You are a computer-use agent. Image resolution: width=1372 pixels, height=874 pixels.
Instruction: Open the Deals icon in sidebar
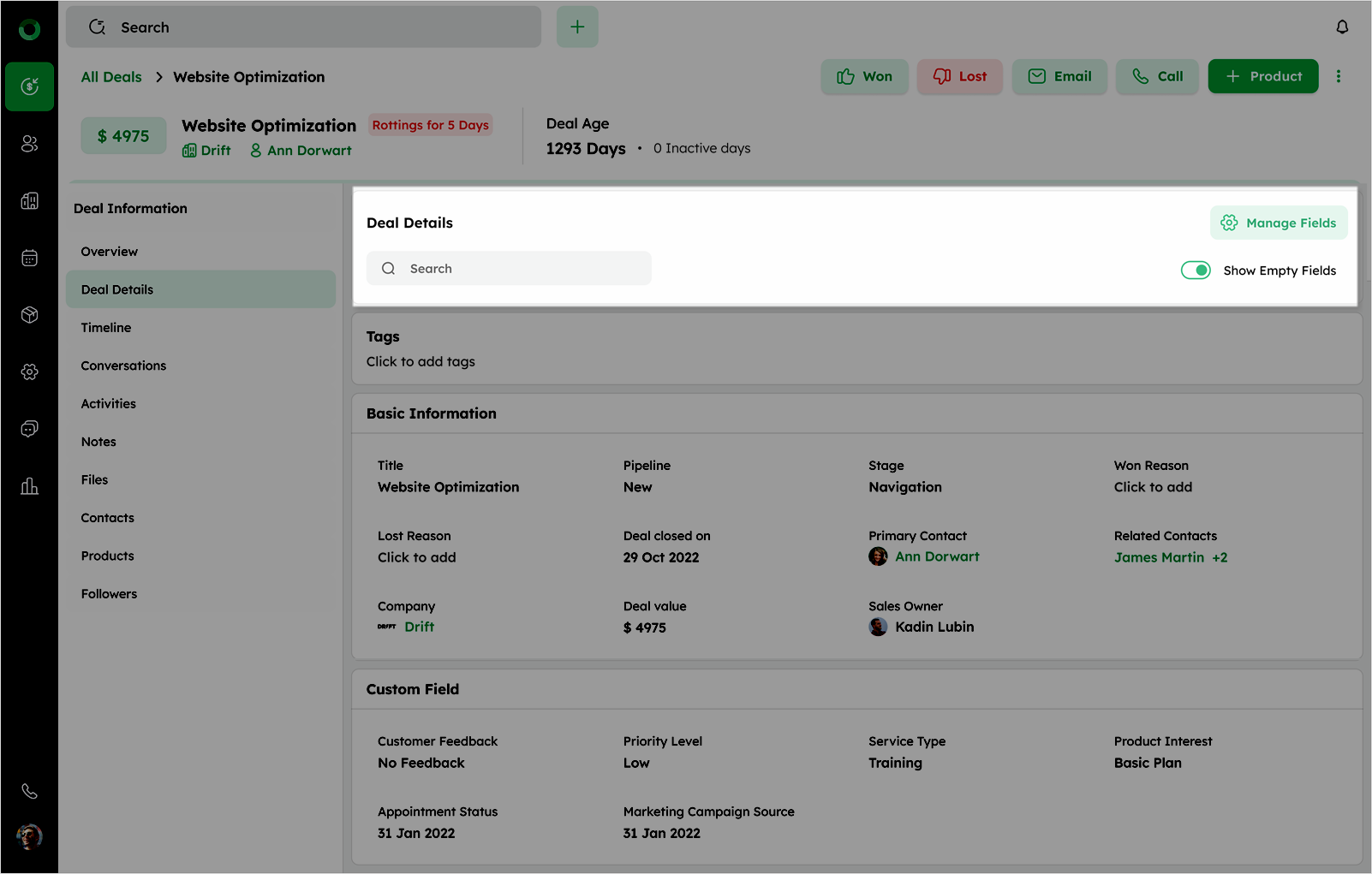point(30,86)
